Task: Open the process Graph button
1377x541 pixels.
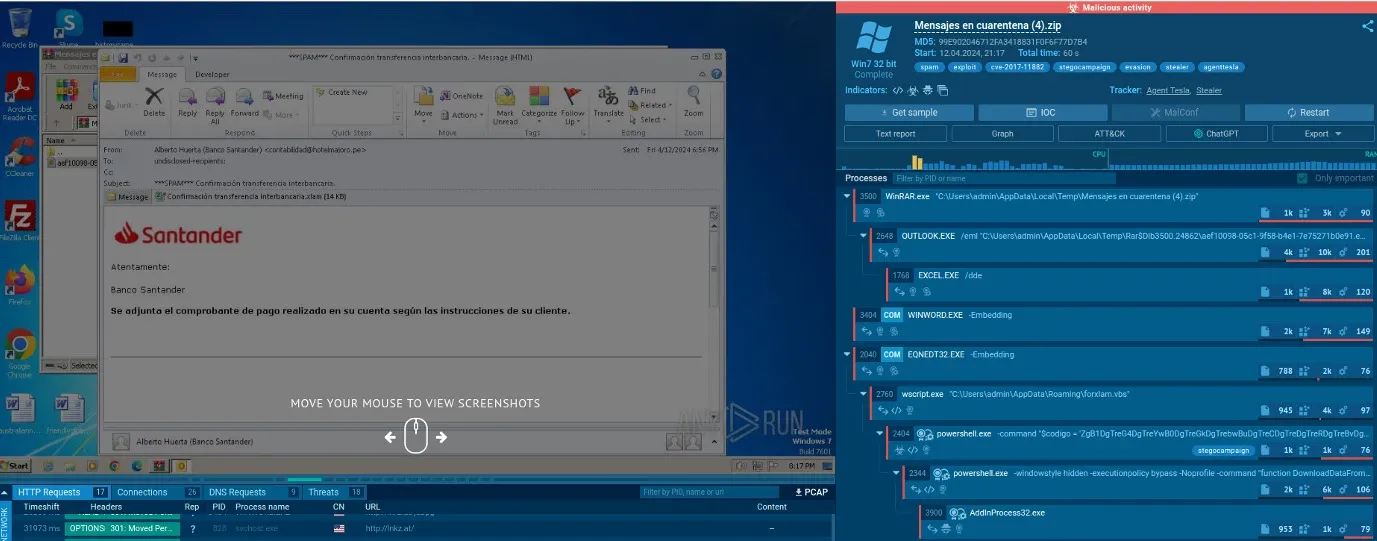Action: click(1002, 133)
